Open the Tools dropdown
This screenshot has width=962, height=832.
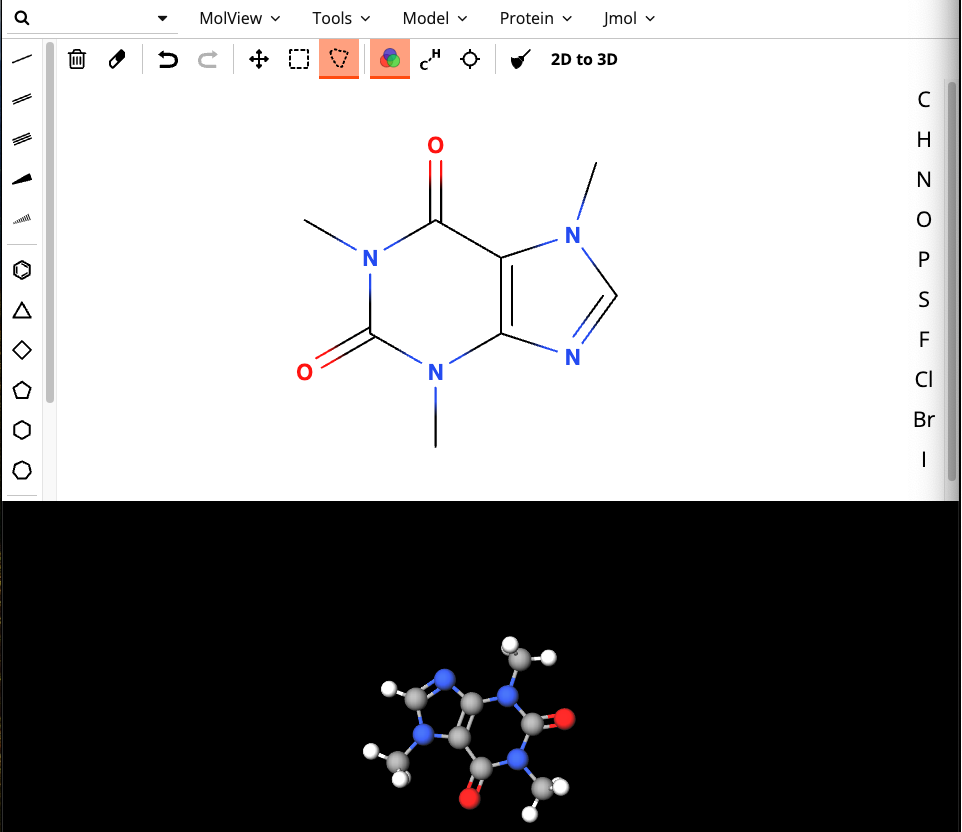pyautogui.click(x=333, y=18)
